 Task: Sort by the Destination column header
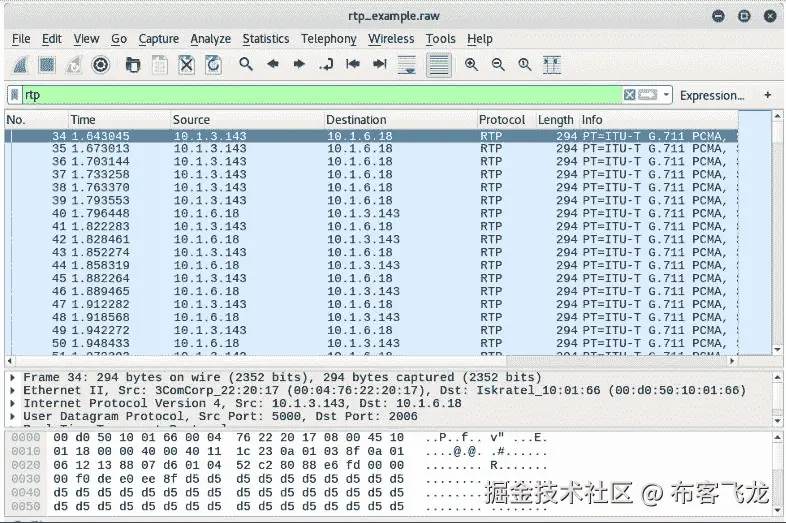401,120
